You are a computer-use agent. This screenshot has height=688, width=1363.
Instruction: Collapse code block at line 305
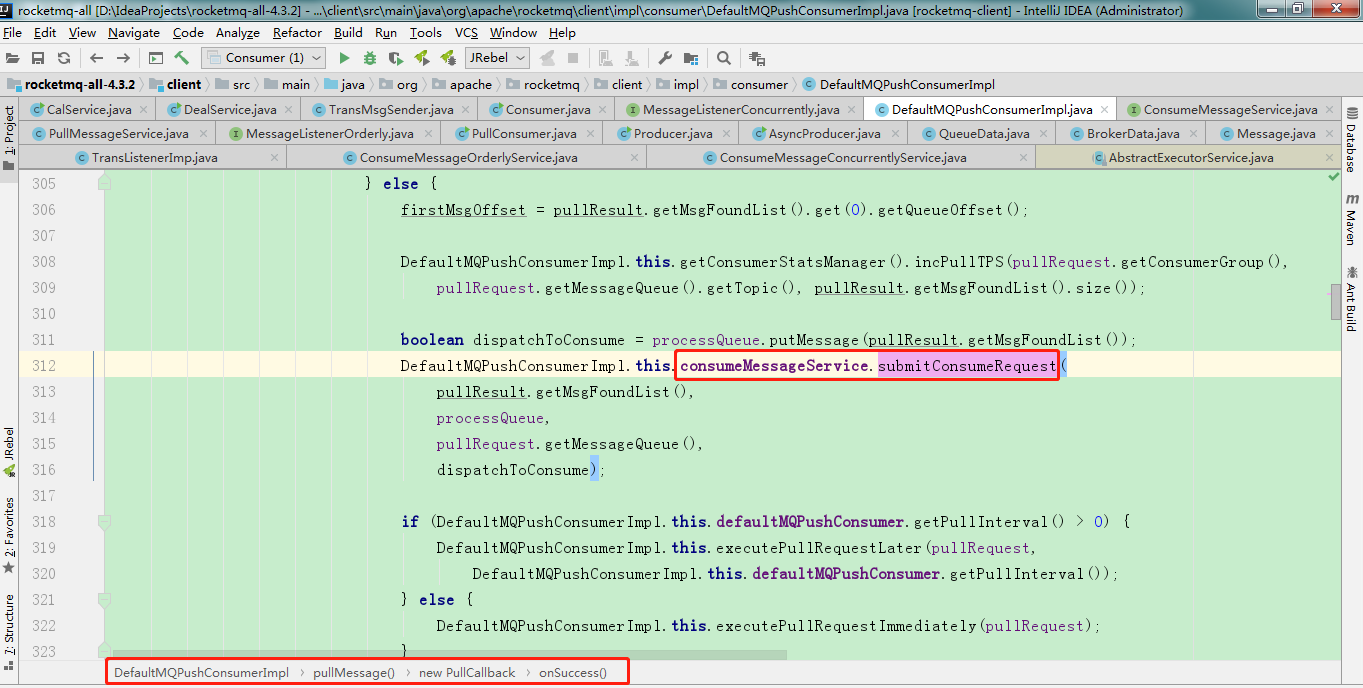coord(103,183)
